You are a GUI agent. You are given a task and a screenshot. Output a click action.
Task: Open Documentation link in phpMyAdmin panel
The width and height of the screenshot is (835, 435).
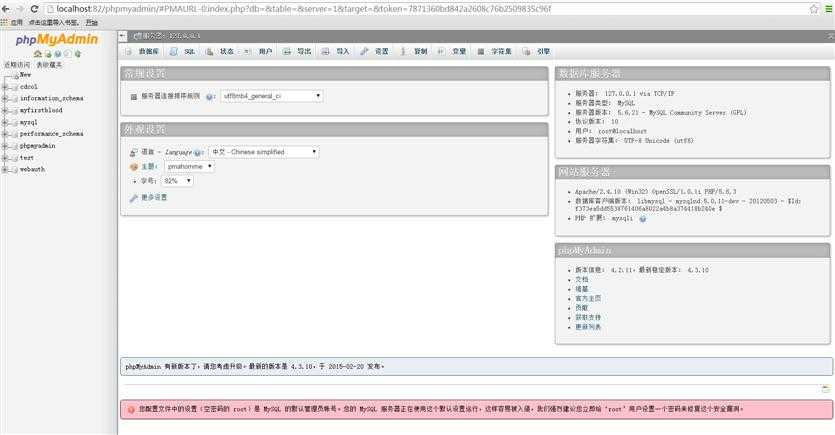(x=582, y=280)
